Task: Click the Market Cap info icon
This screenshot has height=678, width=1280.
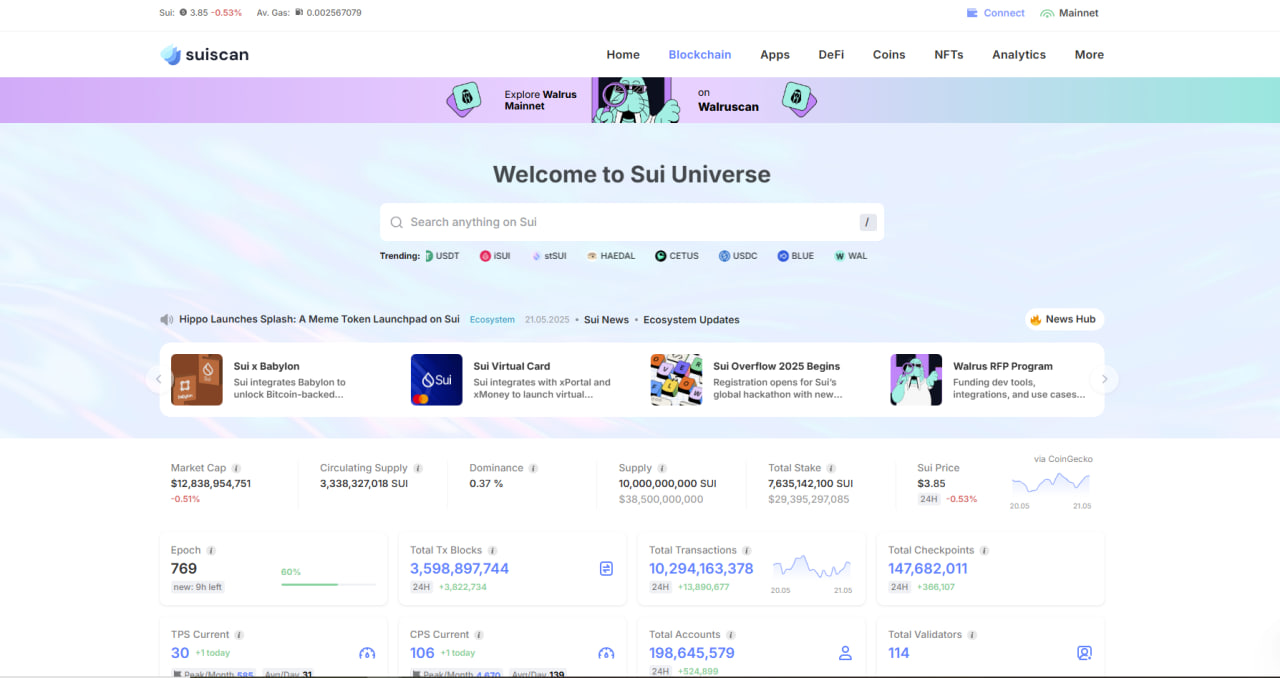Action: coord(236,468)
